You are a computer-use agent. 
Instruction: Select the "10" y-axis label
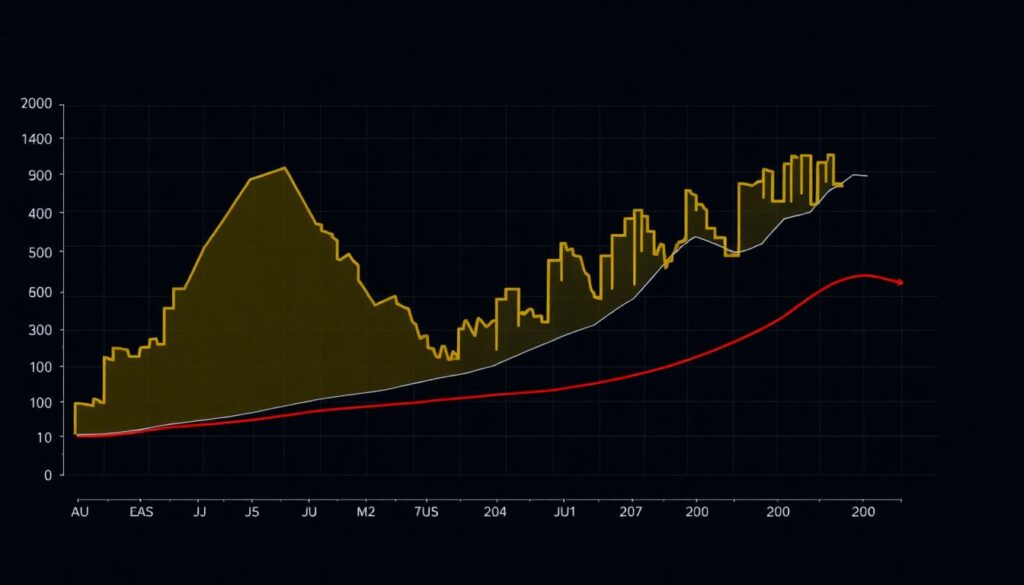[43, 438]
